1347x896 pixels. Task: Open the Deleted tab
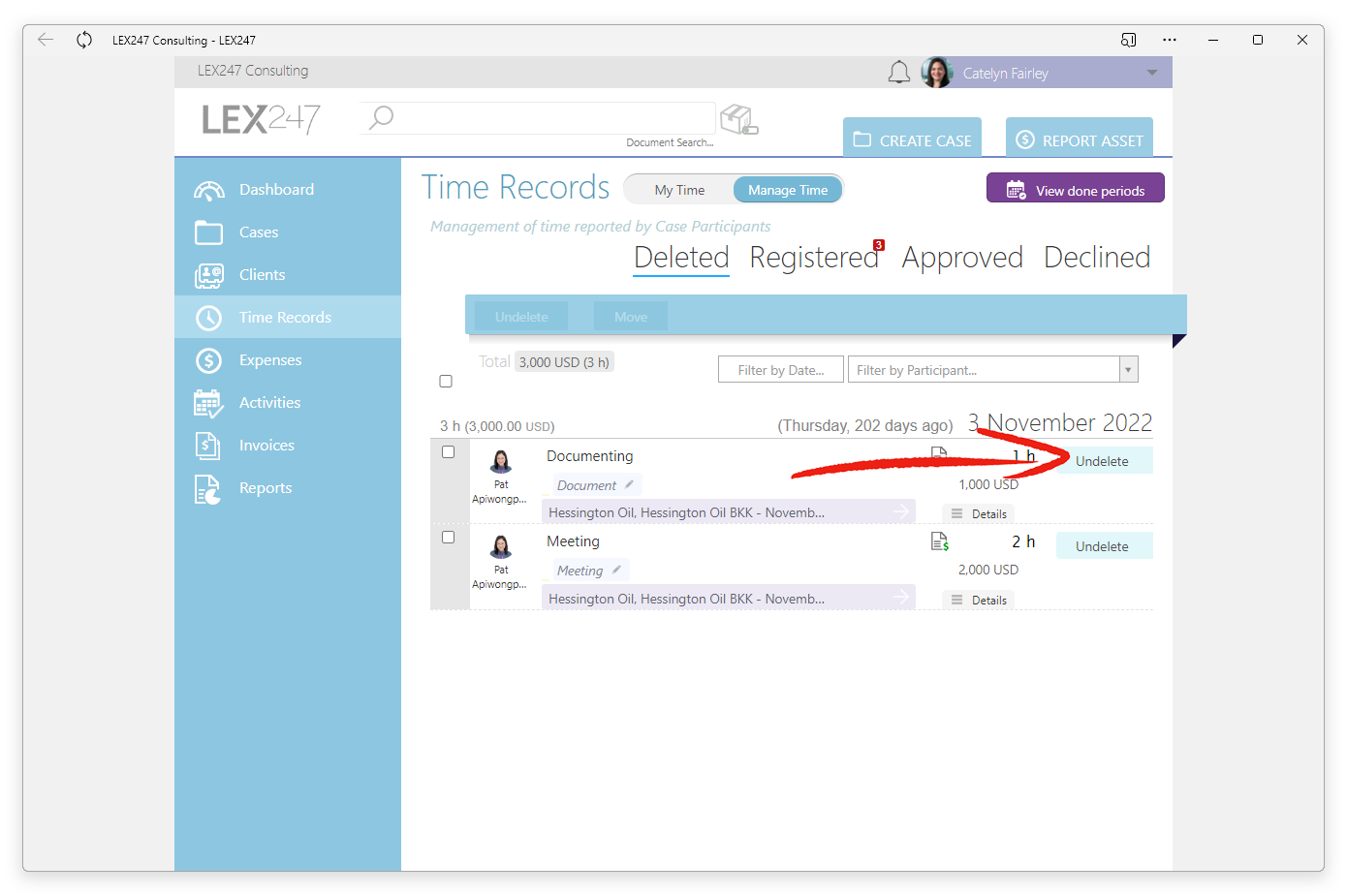coord(681,258)
